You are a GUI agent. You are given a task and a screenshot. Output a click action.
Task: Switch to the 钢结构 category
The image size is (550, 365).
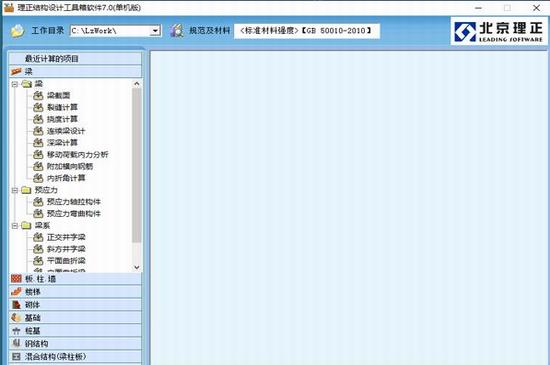pyautogui.click(x=75, y=344)
